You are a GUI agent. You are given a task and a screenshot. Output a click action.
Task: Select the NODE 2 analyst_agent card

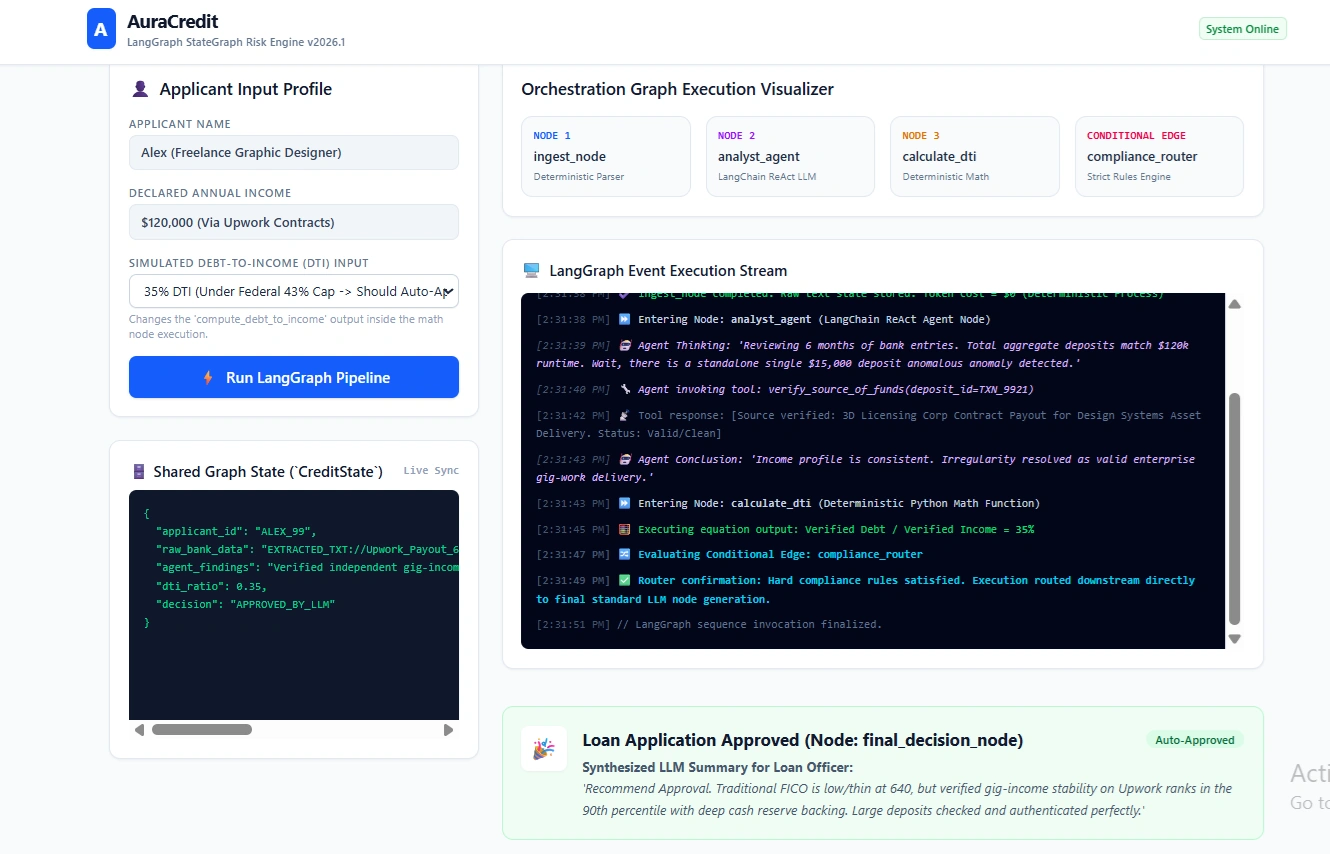tap(790, 156)
